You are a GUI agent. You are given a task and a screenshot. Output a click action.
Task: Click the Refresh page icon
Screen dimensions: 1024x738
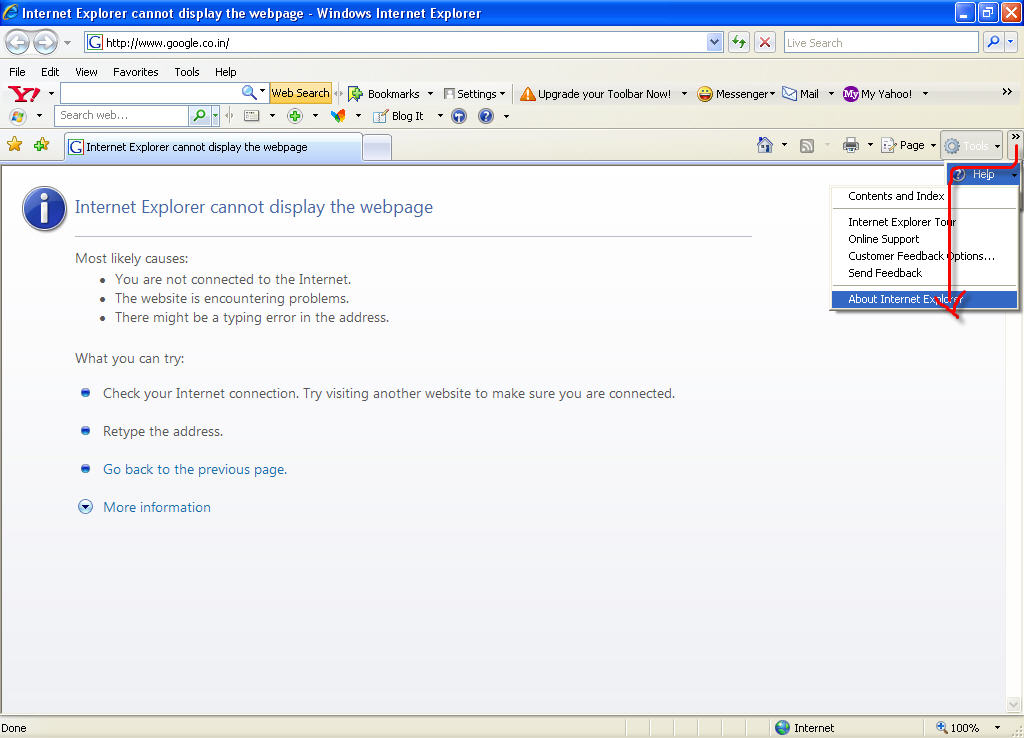pos(739,42)
